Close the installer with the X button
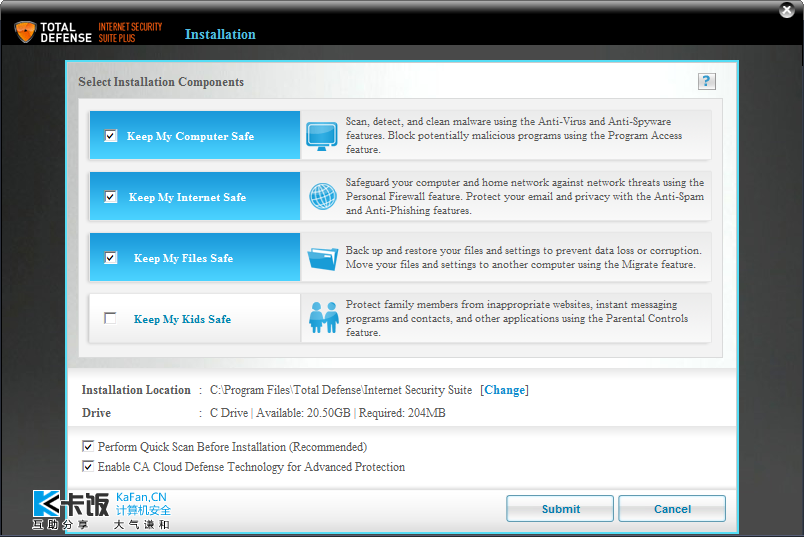804x537 pixels. pos(787,10)
